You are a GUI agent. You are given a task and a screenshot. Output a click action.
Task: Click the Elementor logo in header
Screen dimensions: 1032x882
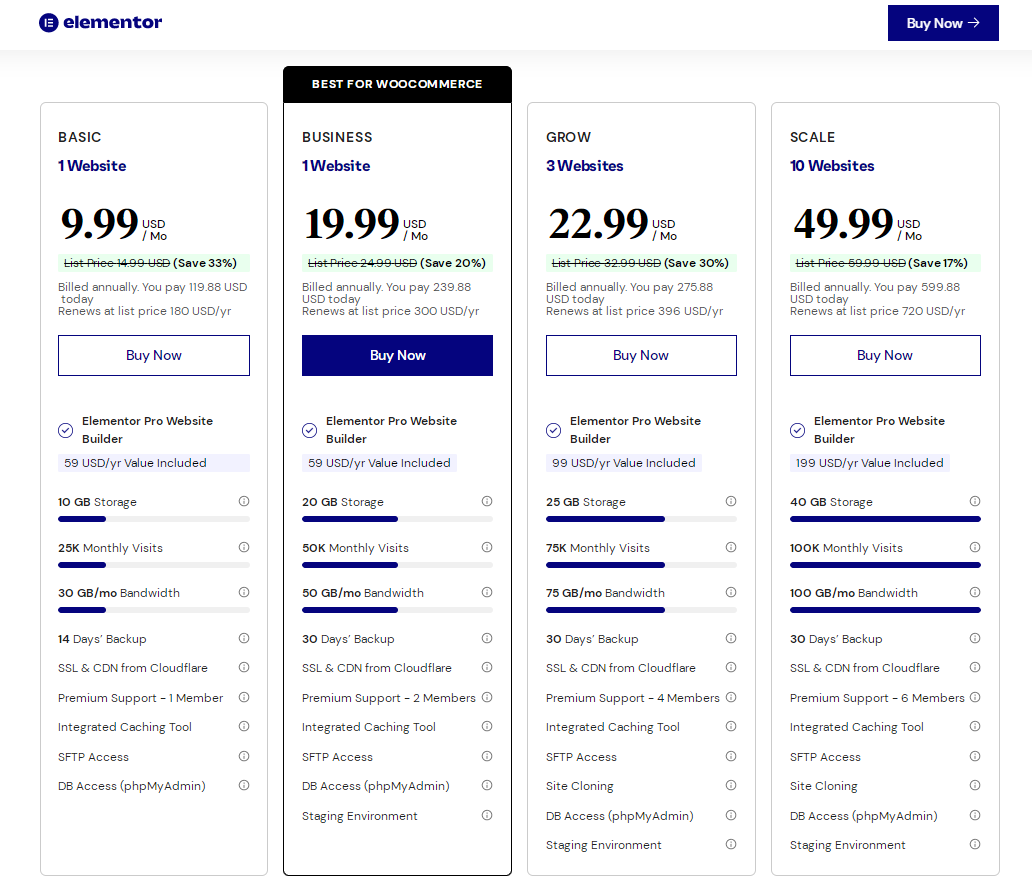[x=100, y=22]
